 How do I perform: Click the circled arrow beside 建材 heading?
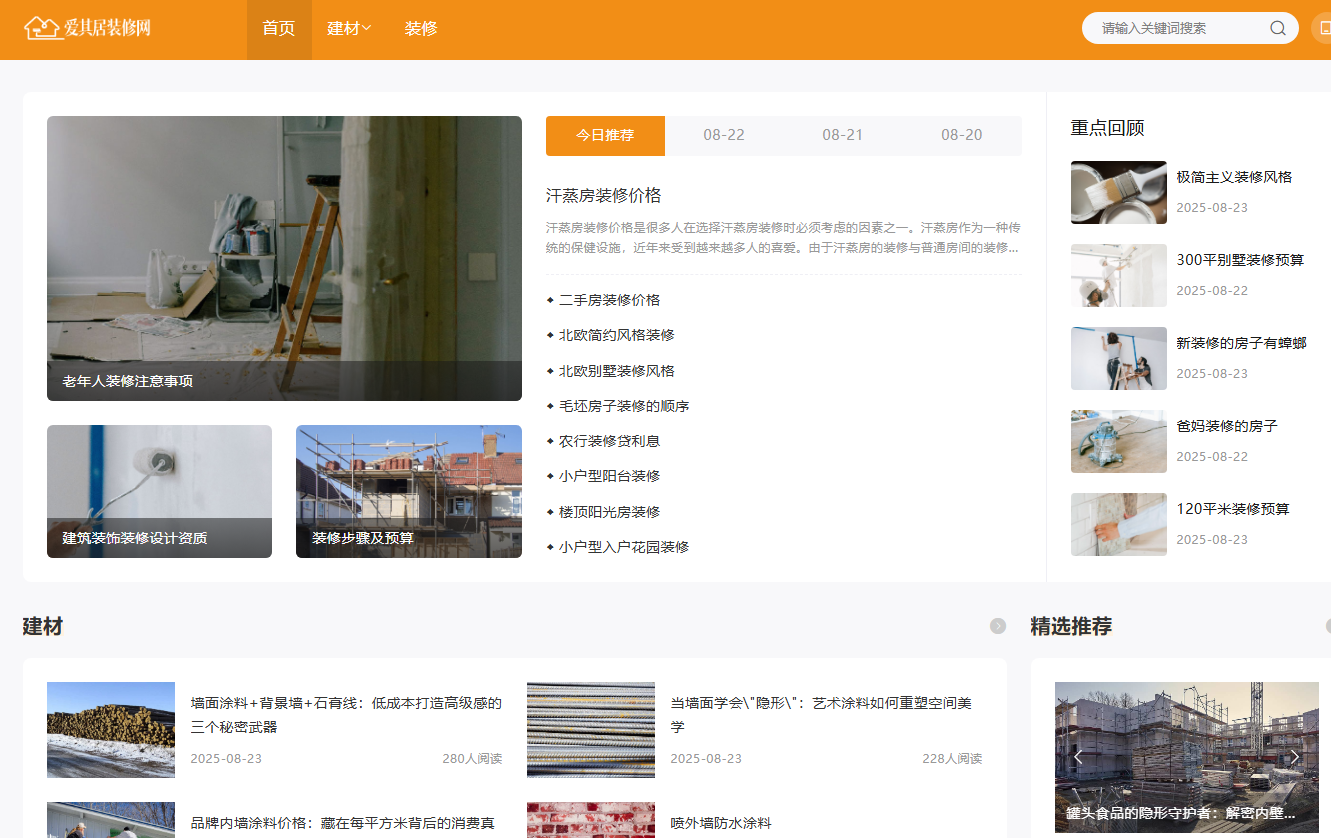[x=997, y=626]
